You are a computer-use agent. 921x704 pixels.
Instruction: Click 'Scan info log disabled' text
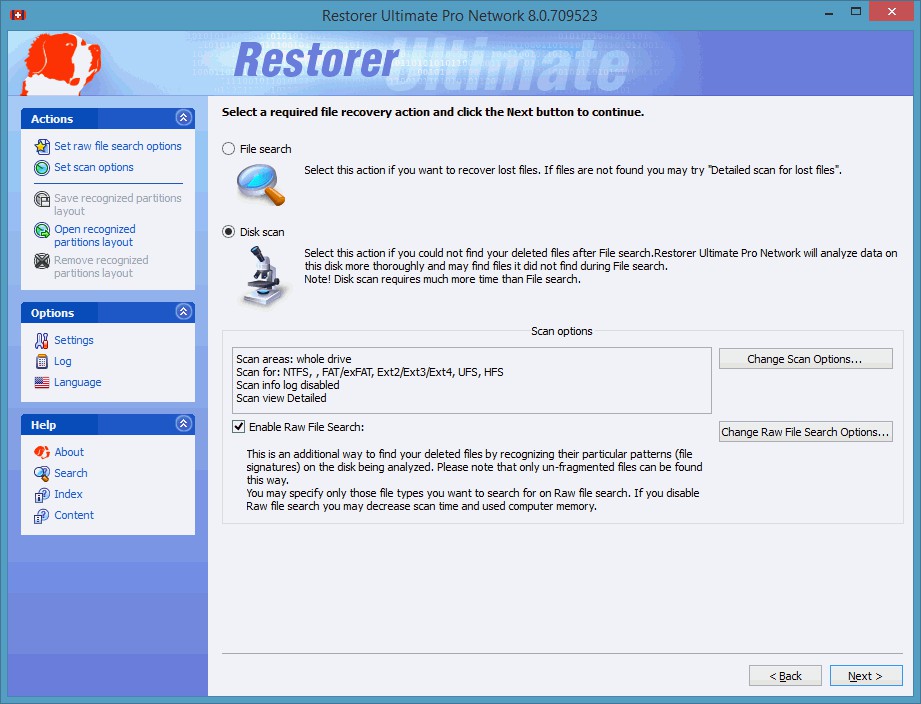tap(288, 385)
